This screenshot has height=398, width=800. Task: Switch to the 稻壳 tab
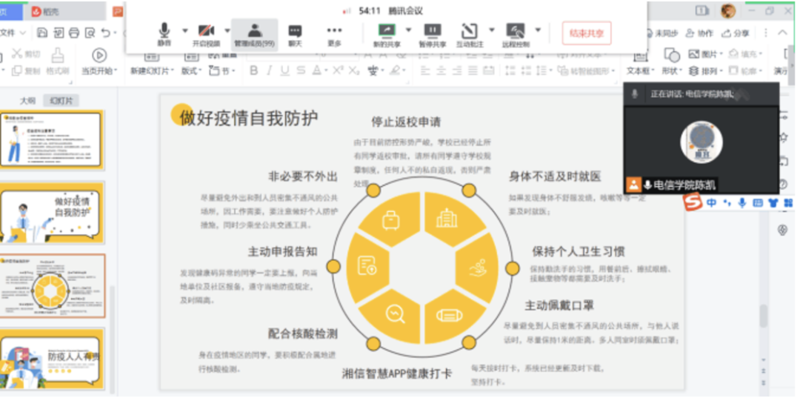(44, 11)
